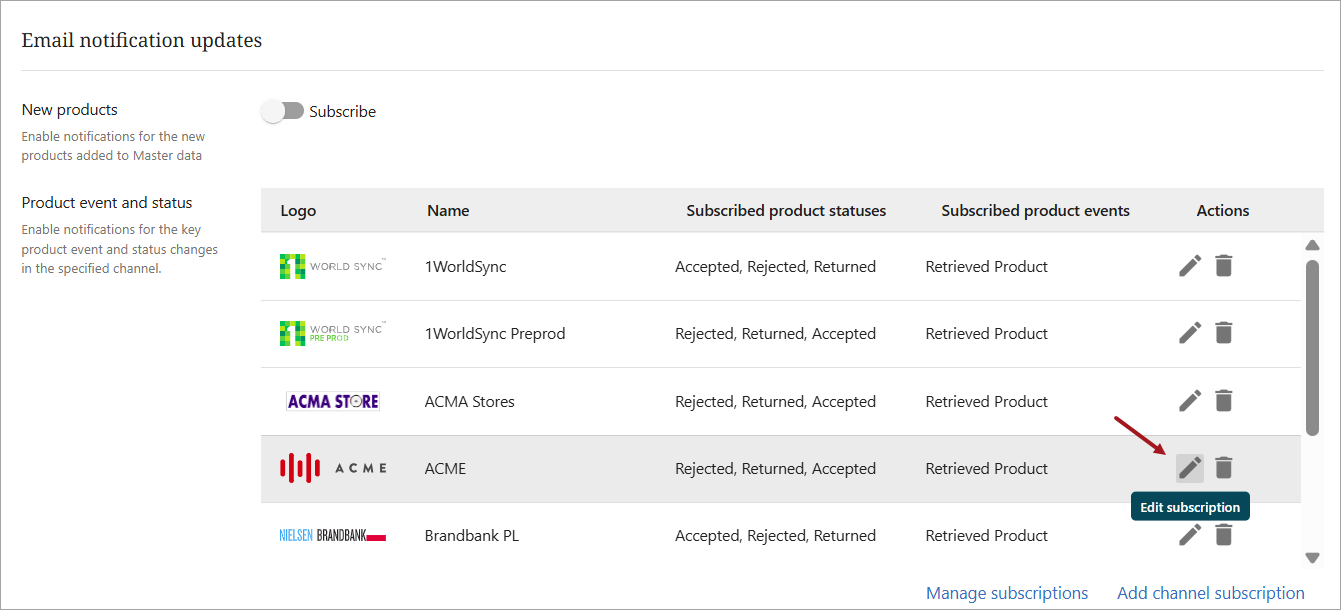Delete the ACMA Stores subscription
The width and height of the screenshot is (1341, 610).
click(x=1223, y=401)
